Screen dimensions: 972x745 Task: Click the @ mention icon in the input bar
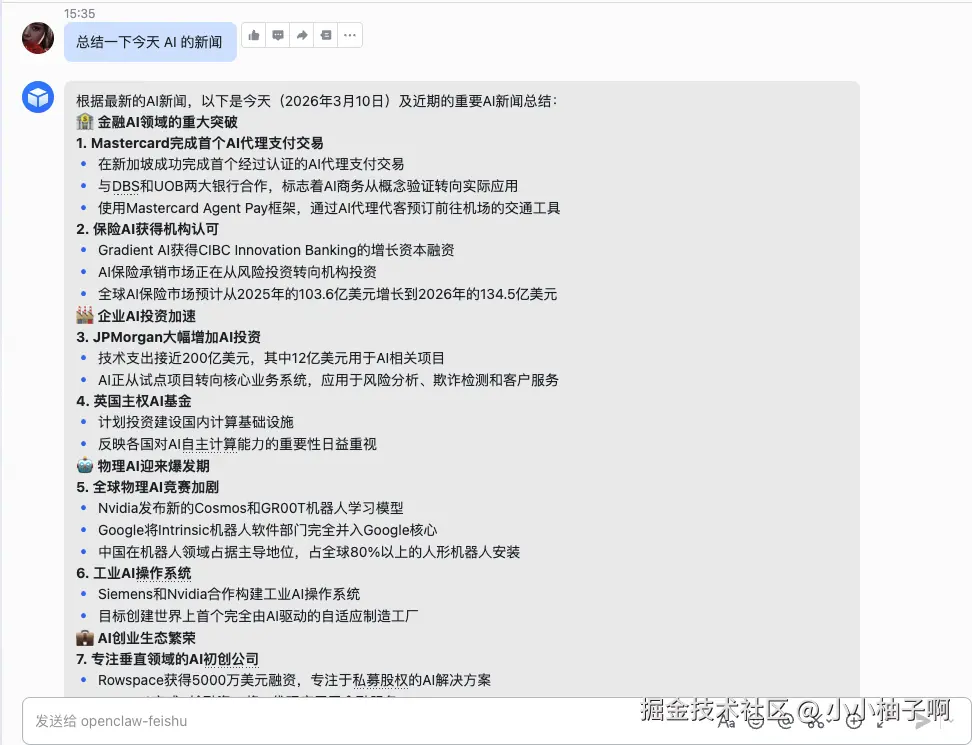(786, 720)
